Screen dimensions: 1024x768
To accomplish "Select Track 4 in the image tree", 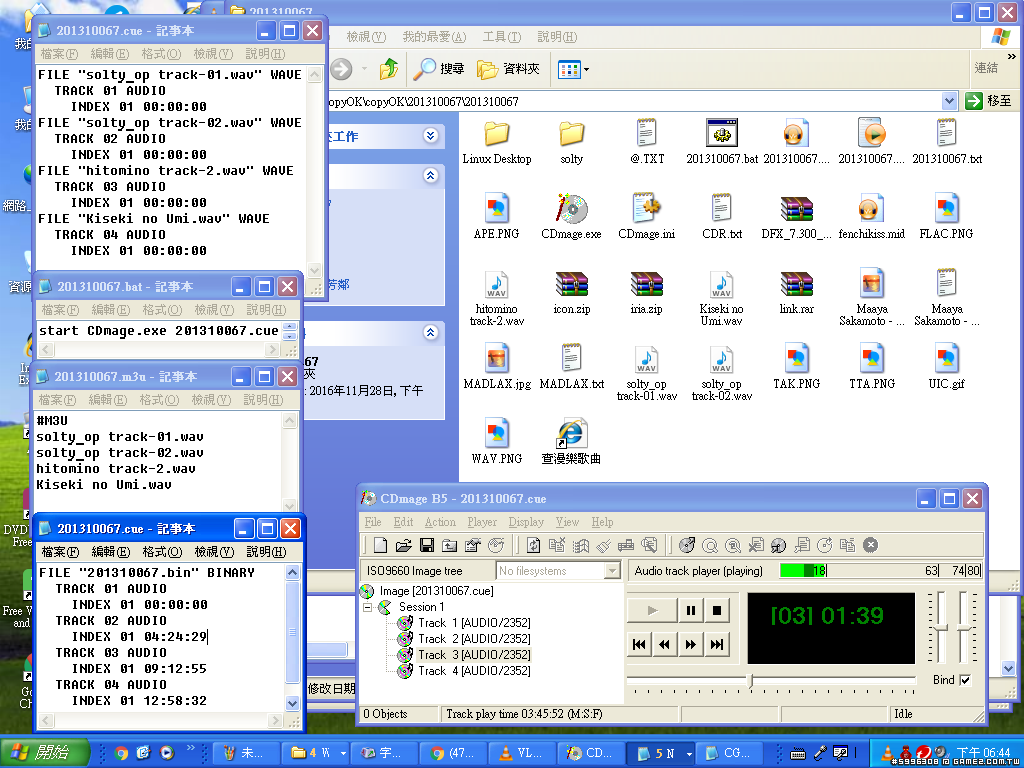I will tap(474, 671).
